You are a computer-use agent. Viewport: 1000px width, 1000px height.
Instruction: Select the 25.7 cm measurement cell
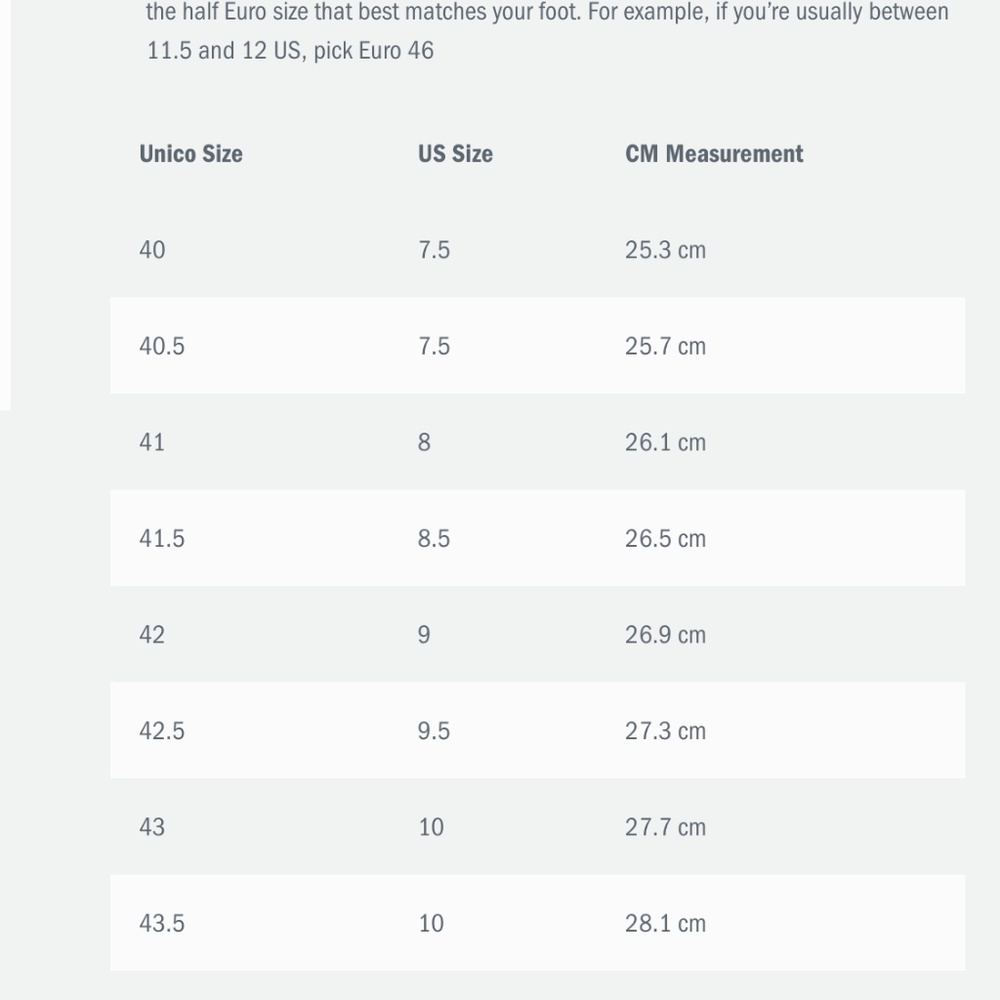665,346
